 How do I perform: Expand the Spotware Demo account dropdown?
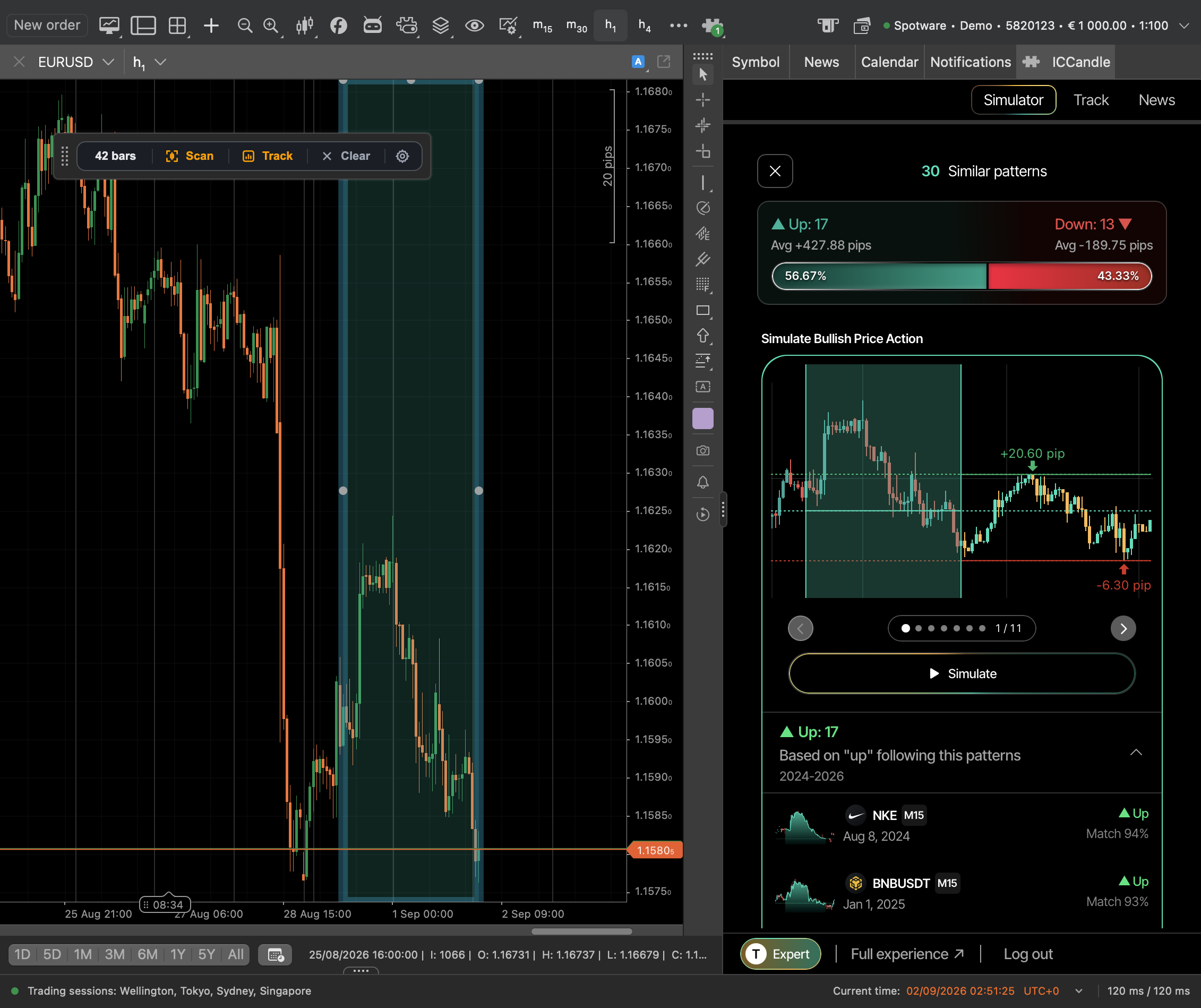click(x=1185, y=25)
